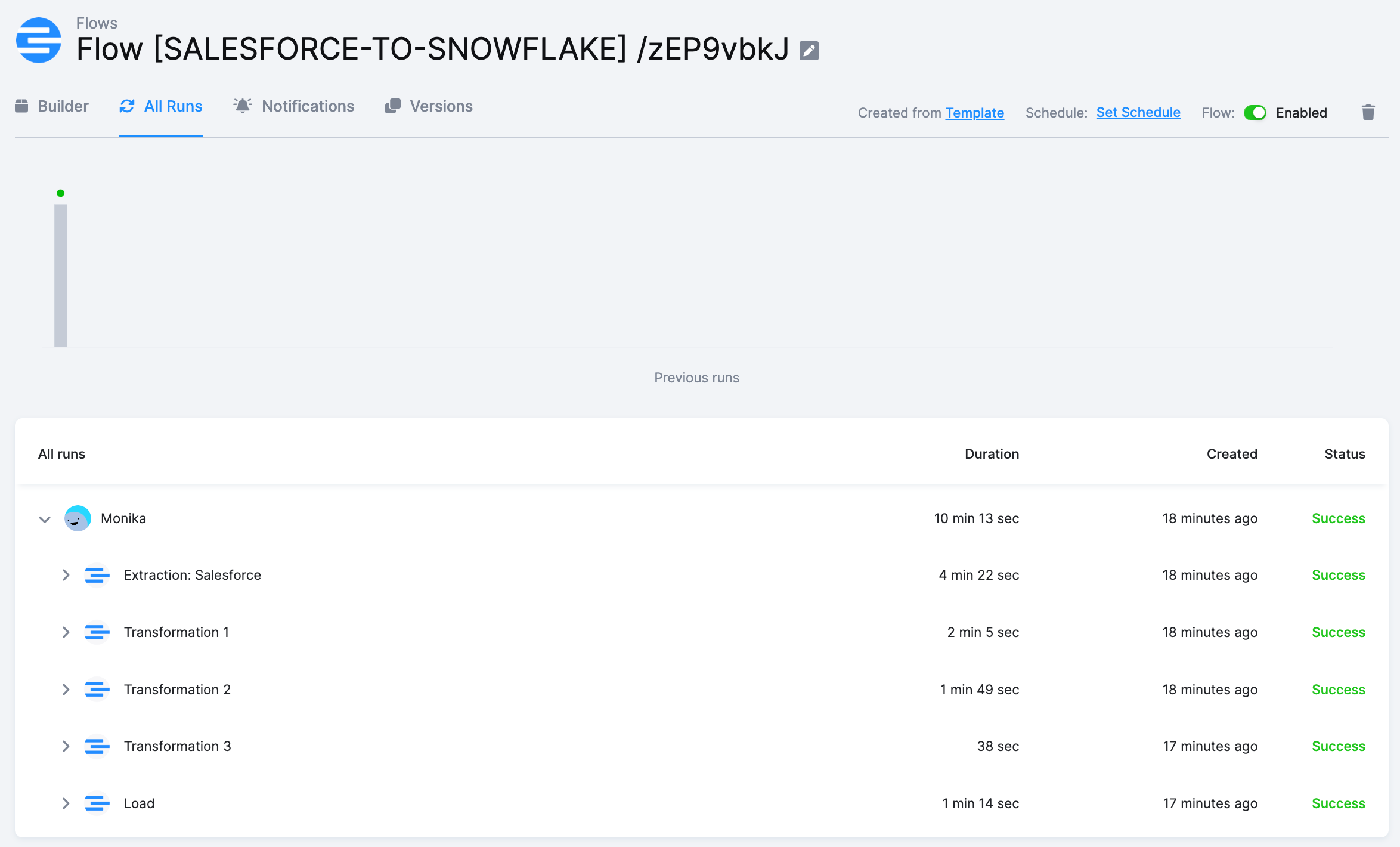
Task: Click the component icon for Extraction: Salesforce
Action: point(97,575)
